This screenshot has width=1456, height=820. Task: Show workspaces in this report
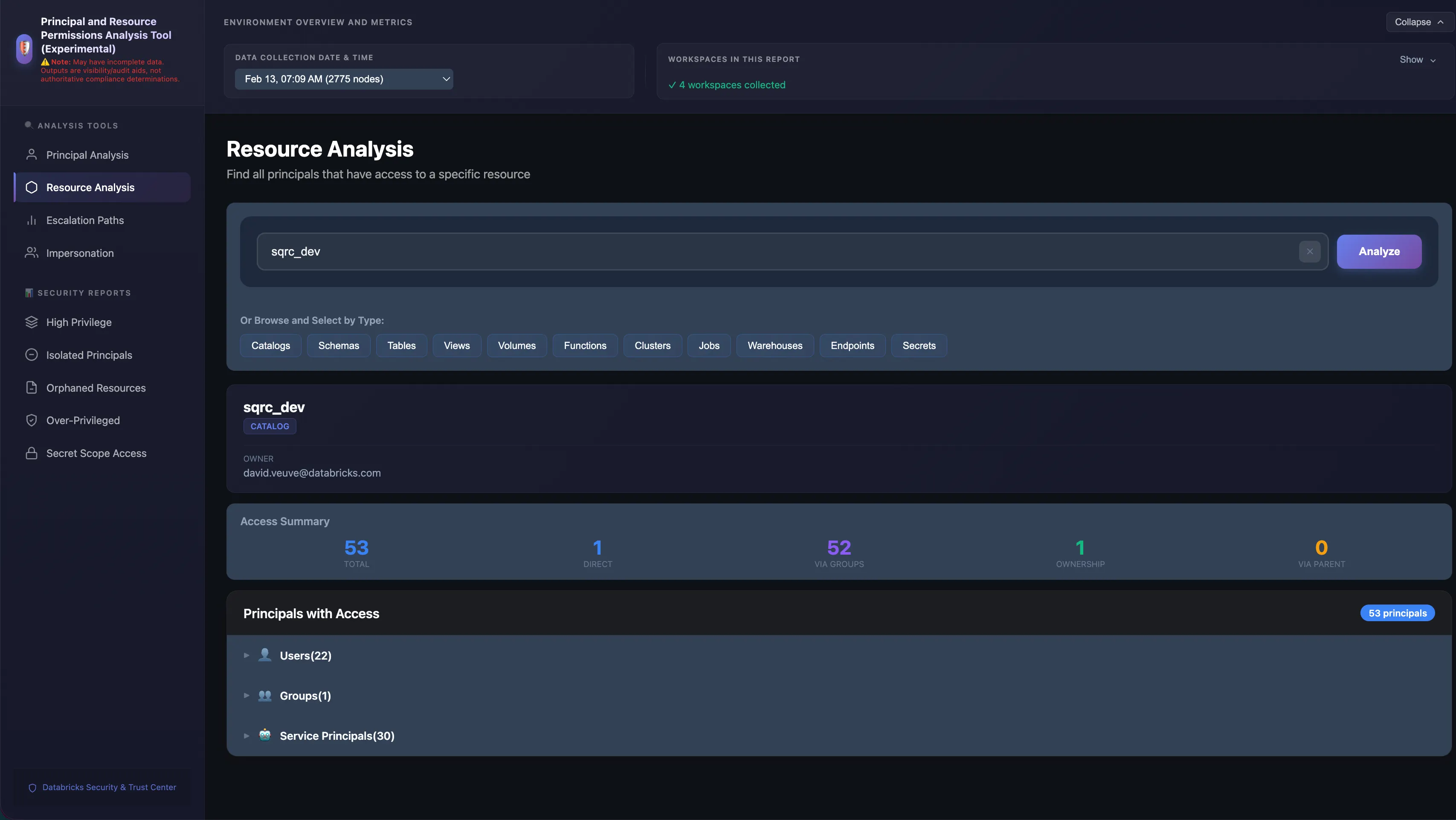(x=1417, y=59)
